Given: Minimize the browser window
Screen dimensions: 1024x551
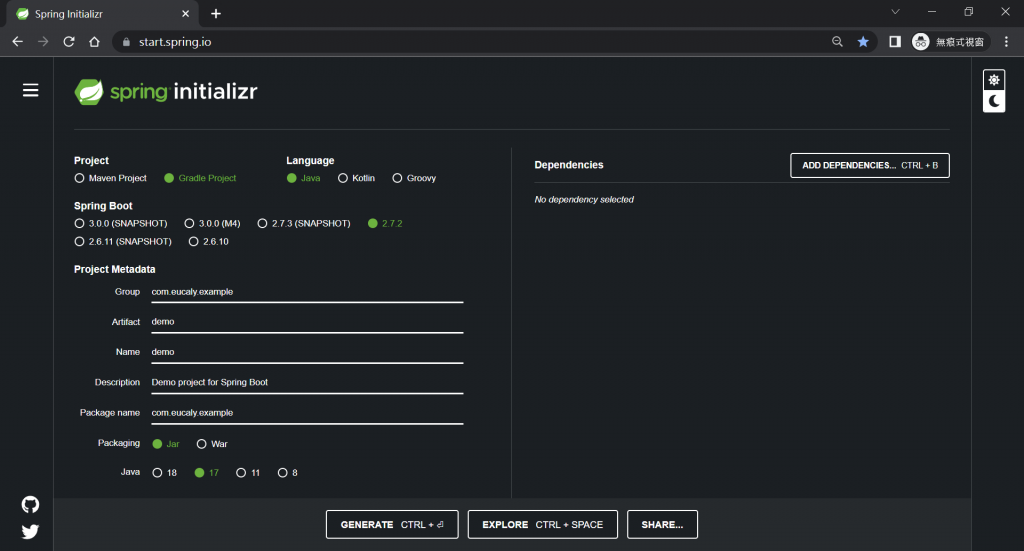Looking at the screenshot, I should point(932,12).
